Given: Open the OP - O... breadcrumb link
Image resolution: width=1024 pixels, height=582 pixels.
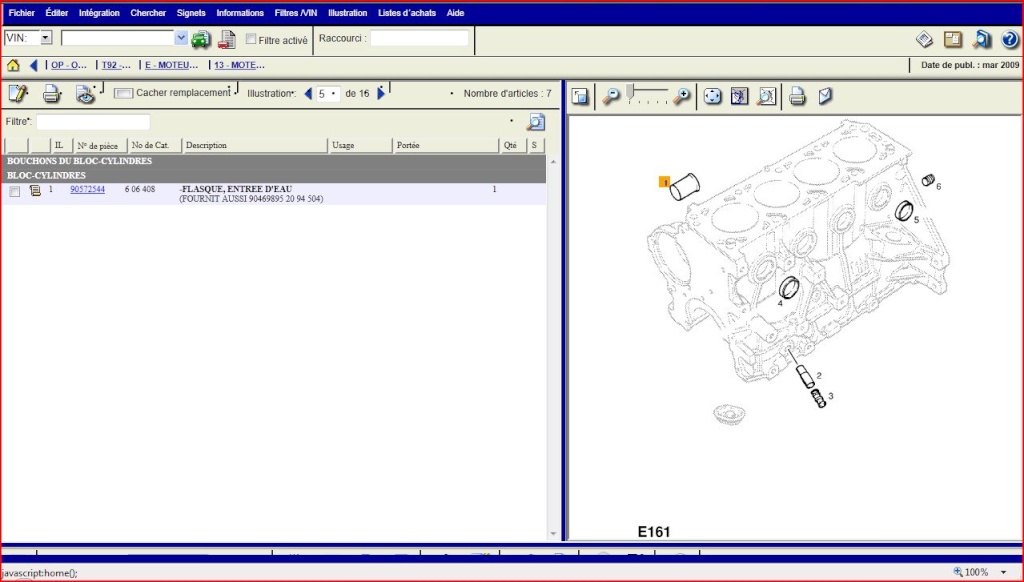Looking at the screenshot, I should coord(69,65).
